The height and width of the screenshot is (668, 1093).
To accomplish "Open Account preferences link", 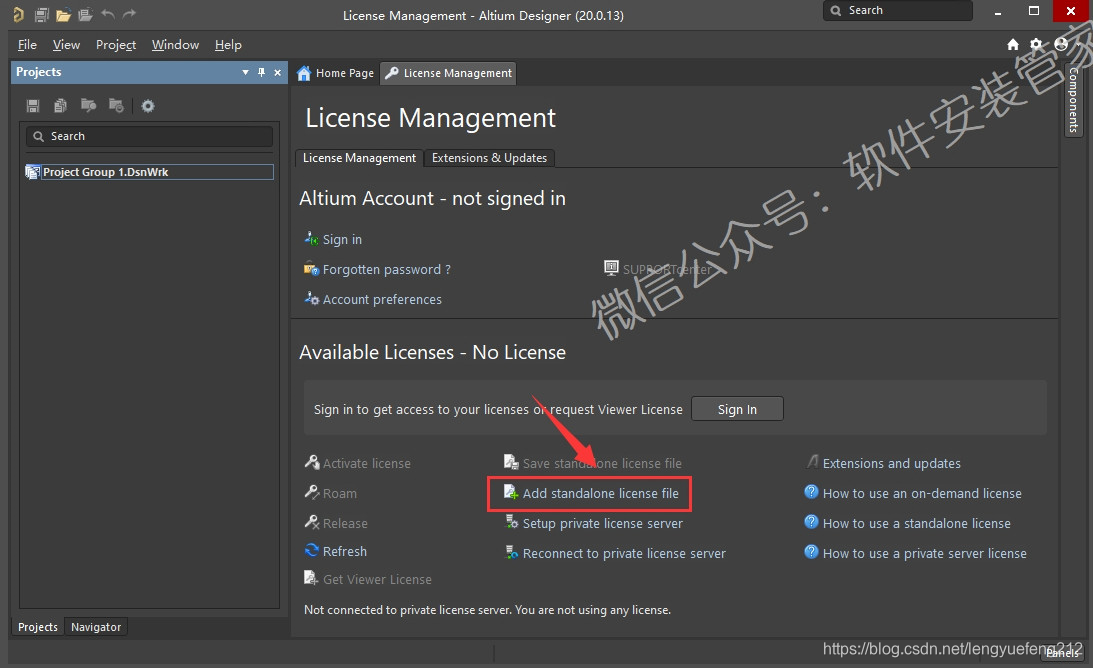I will tap(382, 299).
